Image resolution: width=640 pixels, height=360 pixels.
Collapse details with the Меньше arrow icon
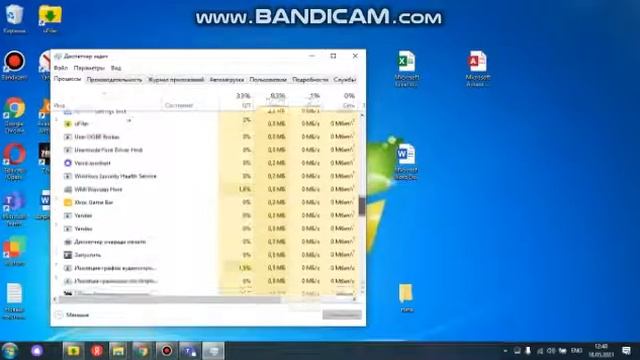coord(58,315)
